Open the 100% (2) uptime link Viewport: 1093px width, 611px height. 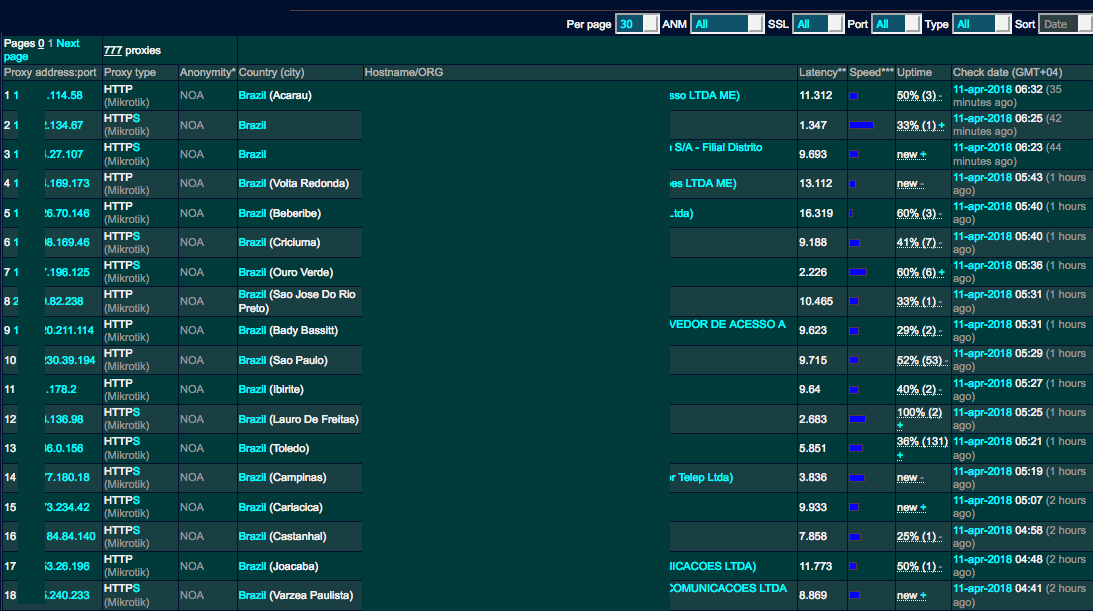919,413
